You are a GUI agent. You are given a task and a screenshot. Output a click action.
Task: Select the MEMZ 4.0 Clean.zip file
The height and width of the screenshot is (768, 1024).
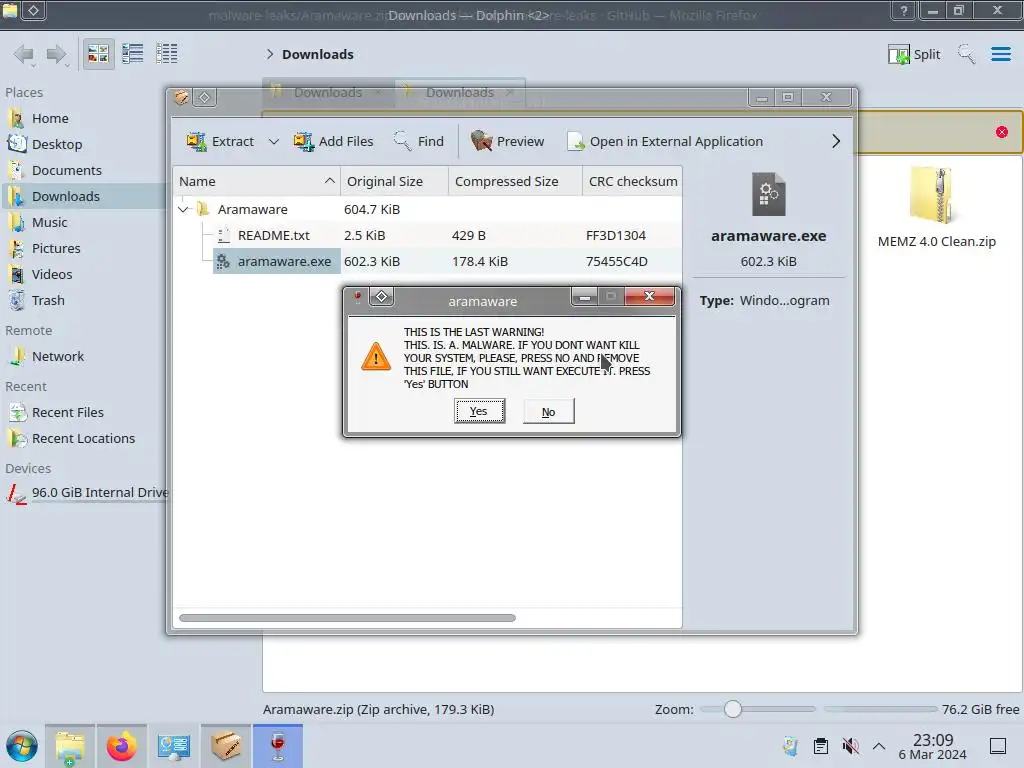(x=936, y=207)
